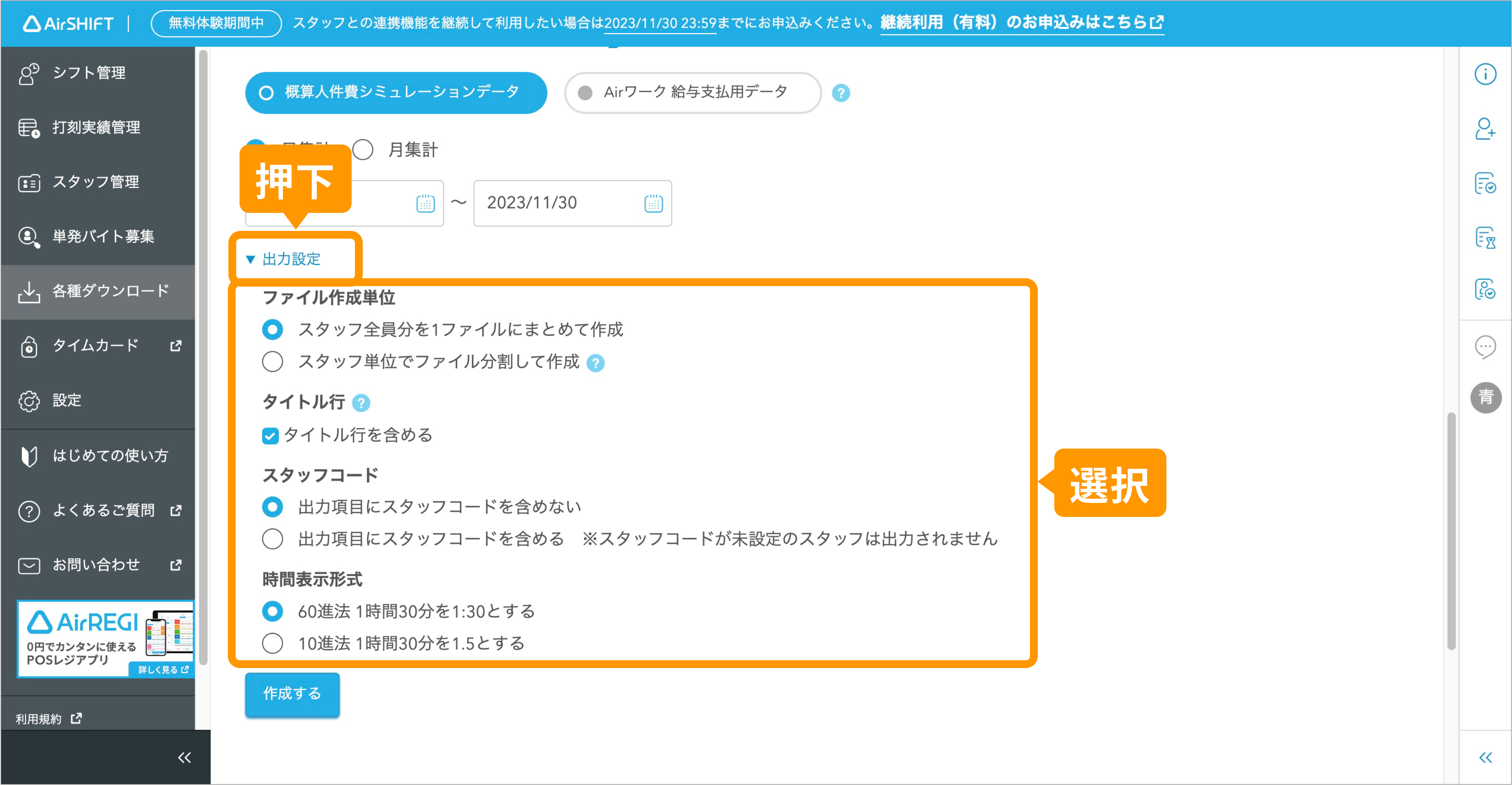This screenshot has width=1512, height=785.
Task: Click the 設定 gear icon
Action: pyautogui.click(x=28, y=401)
